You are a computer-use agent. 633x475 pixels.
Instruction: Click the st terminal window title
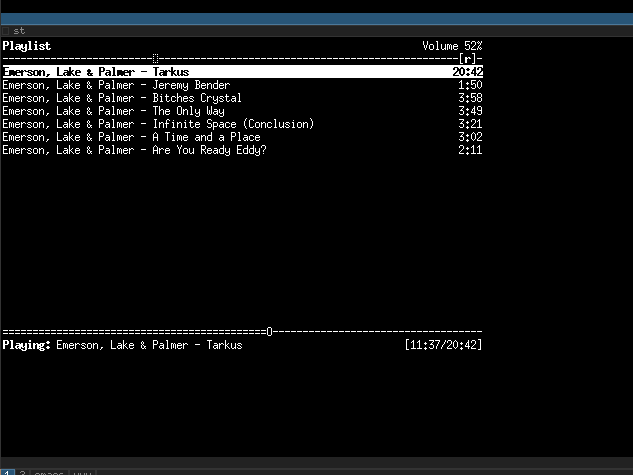(x=19, y=31)
